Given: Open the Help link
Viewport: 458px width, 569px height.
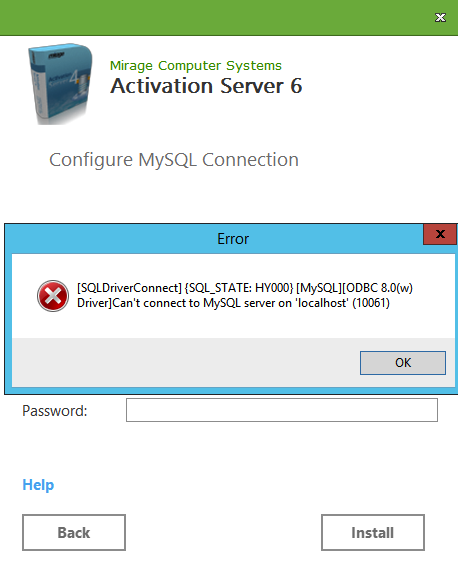Looking at the screenshot, I should [38, 485].
